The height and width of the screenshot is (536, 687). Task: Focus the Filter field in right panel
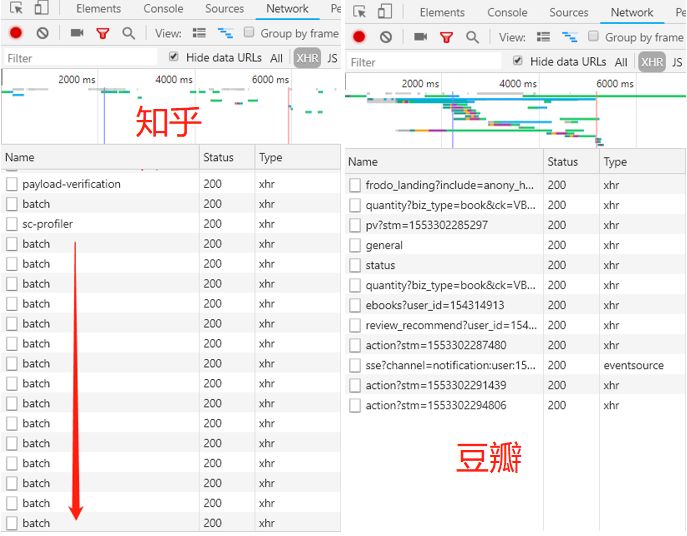click(424, 62)
